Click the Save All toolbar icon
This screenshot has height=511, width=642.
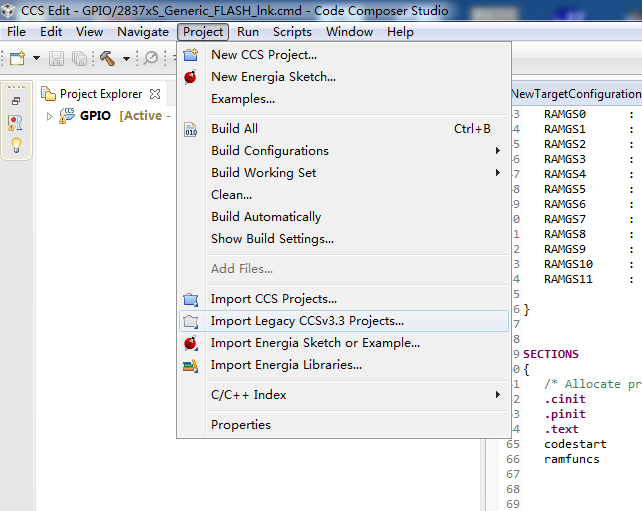coord(79,59)
